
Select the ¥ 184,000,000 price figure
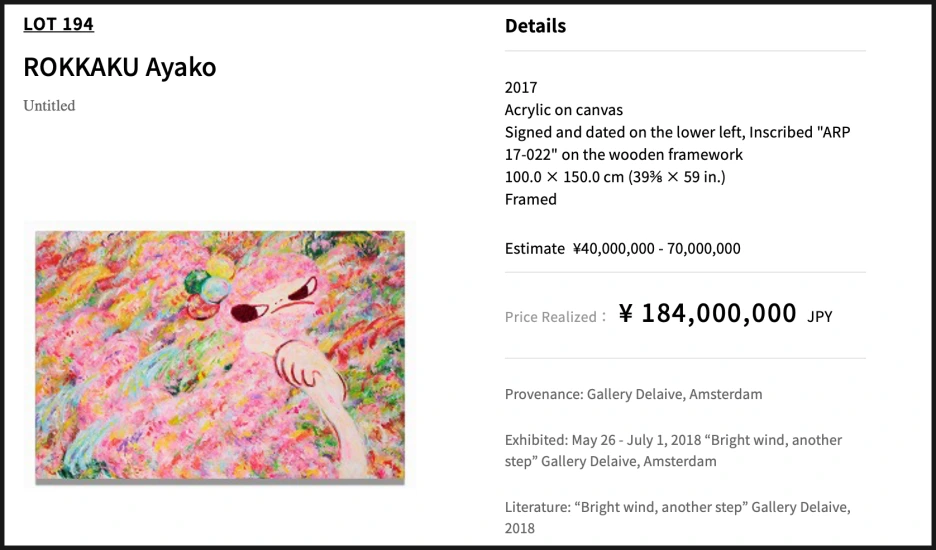707,314
